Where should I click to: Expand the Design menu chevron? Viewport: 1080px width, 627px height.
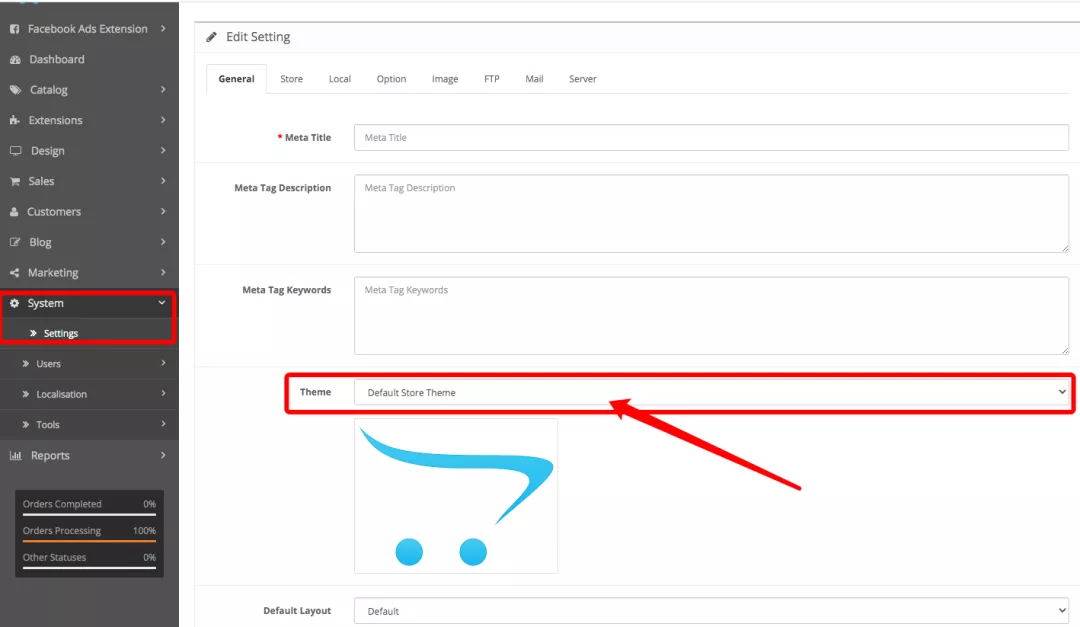163,150
